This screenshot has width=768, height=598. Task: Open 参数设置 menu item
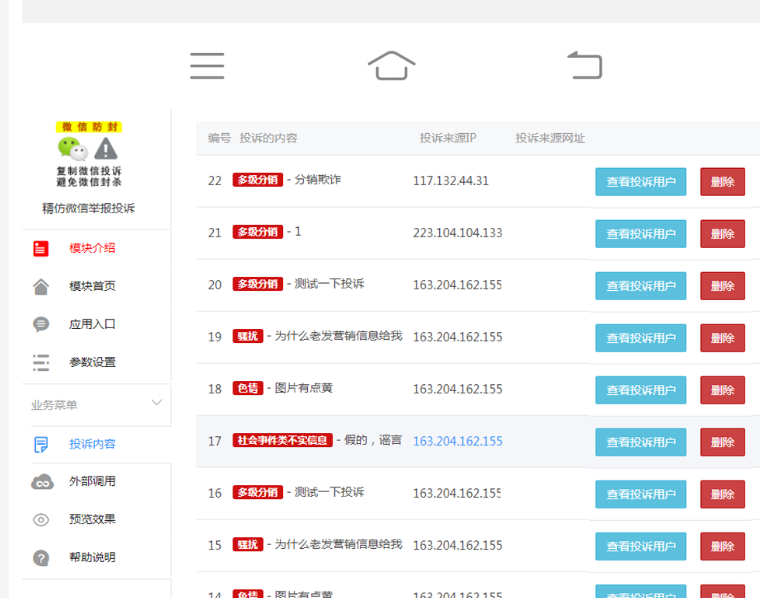point(92,362)
